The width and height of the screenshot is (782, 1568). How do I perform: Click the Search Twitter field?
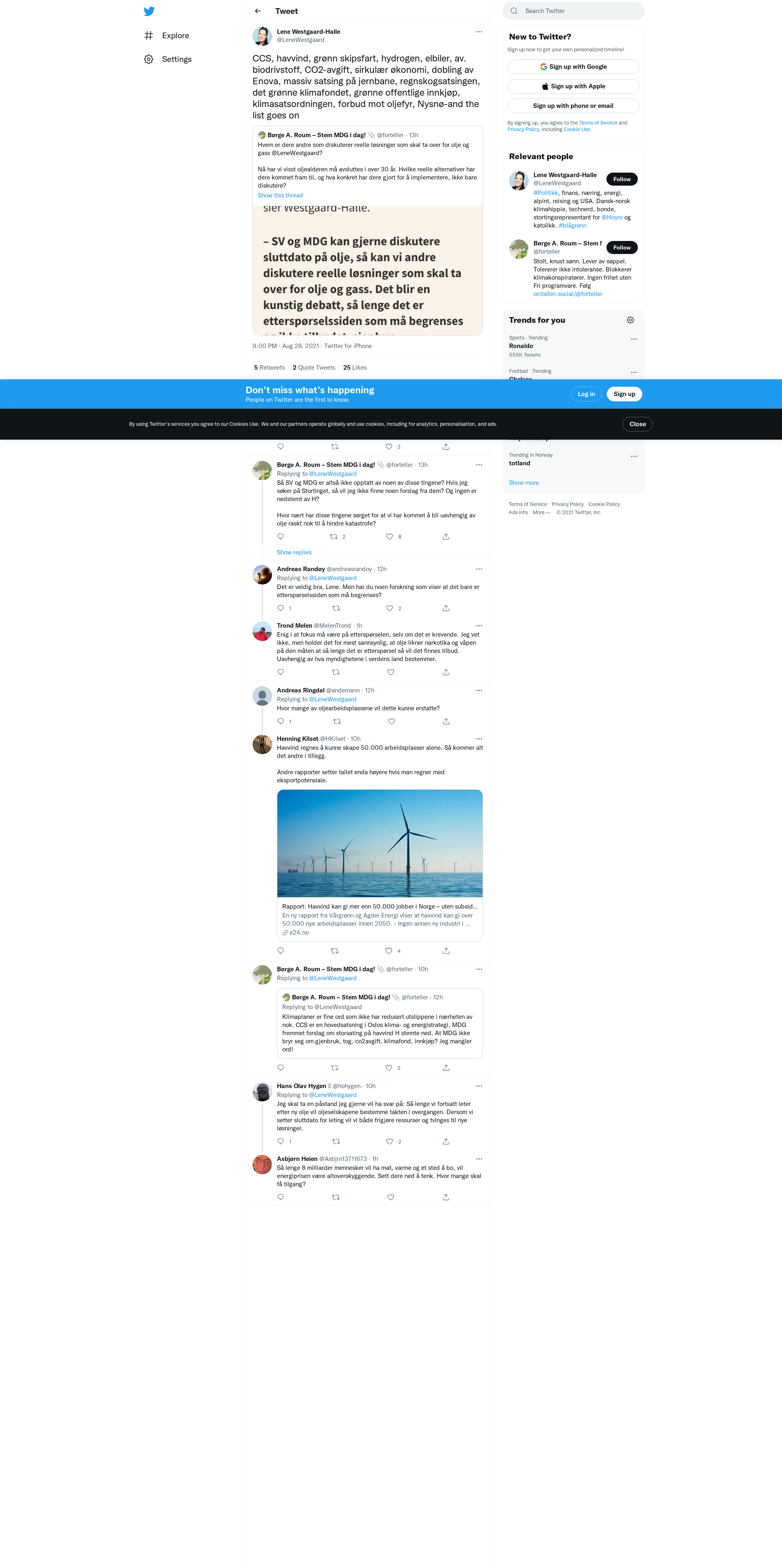(x=573, y=11)
